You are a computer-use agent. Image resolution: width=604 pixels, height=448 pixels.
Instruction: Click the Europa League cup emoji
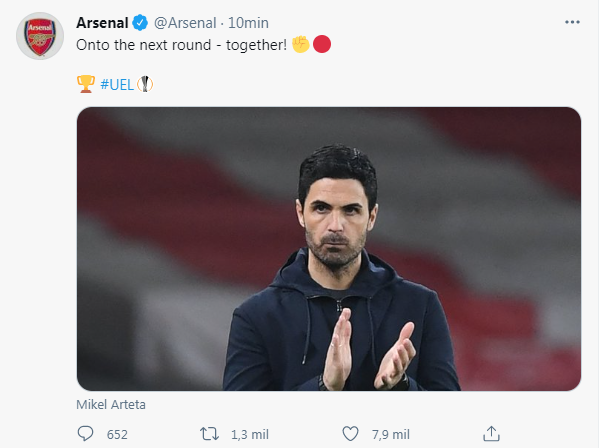point(145,84)
